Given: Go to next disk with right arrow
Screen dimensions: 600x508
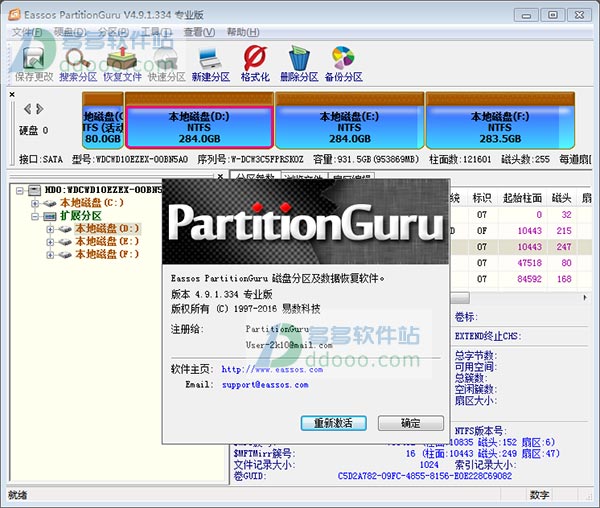Looking at the screenshot, I should [x=39, y=109].
